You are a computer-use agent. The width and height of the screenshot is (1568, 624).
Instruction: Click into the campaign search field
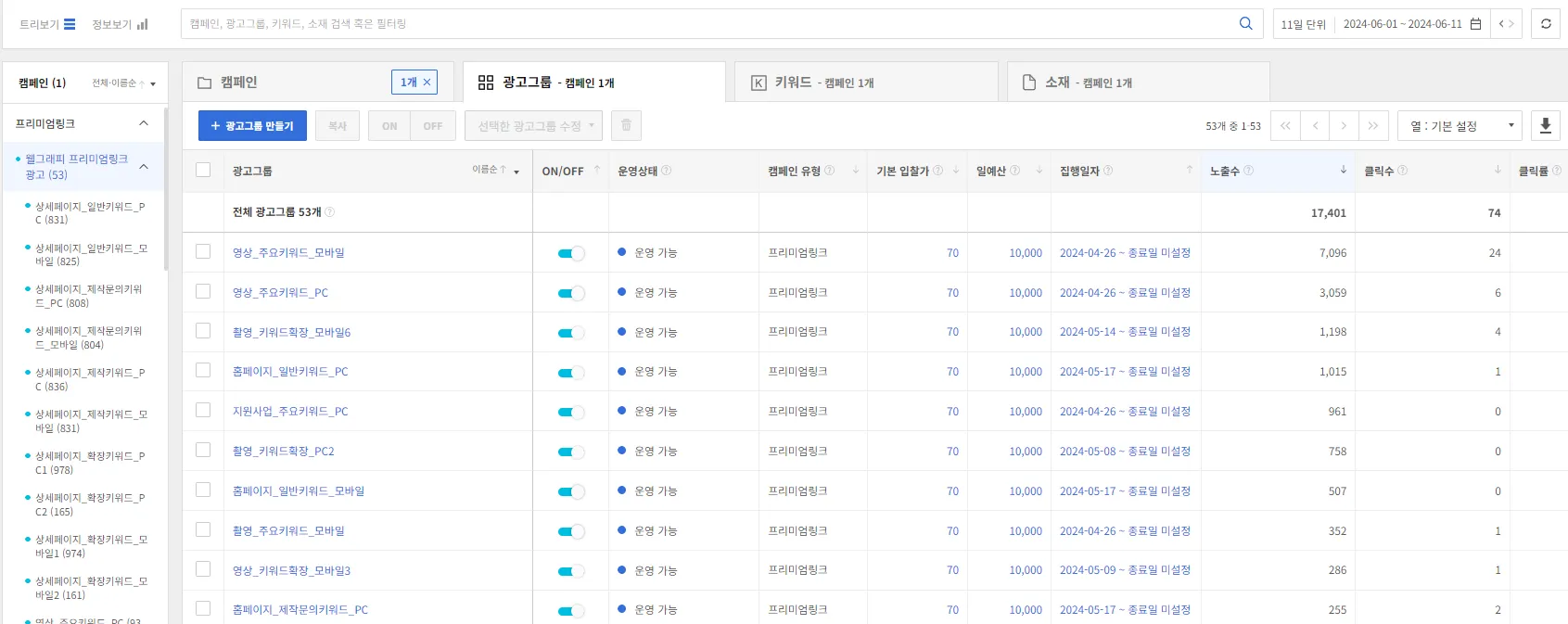(709, 24)
